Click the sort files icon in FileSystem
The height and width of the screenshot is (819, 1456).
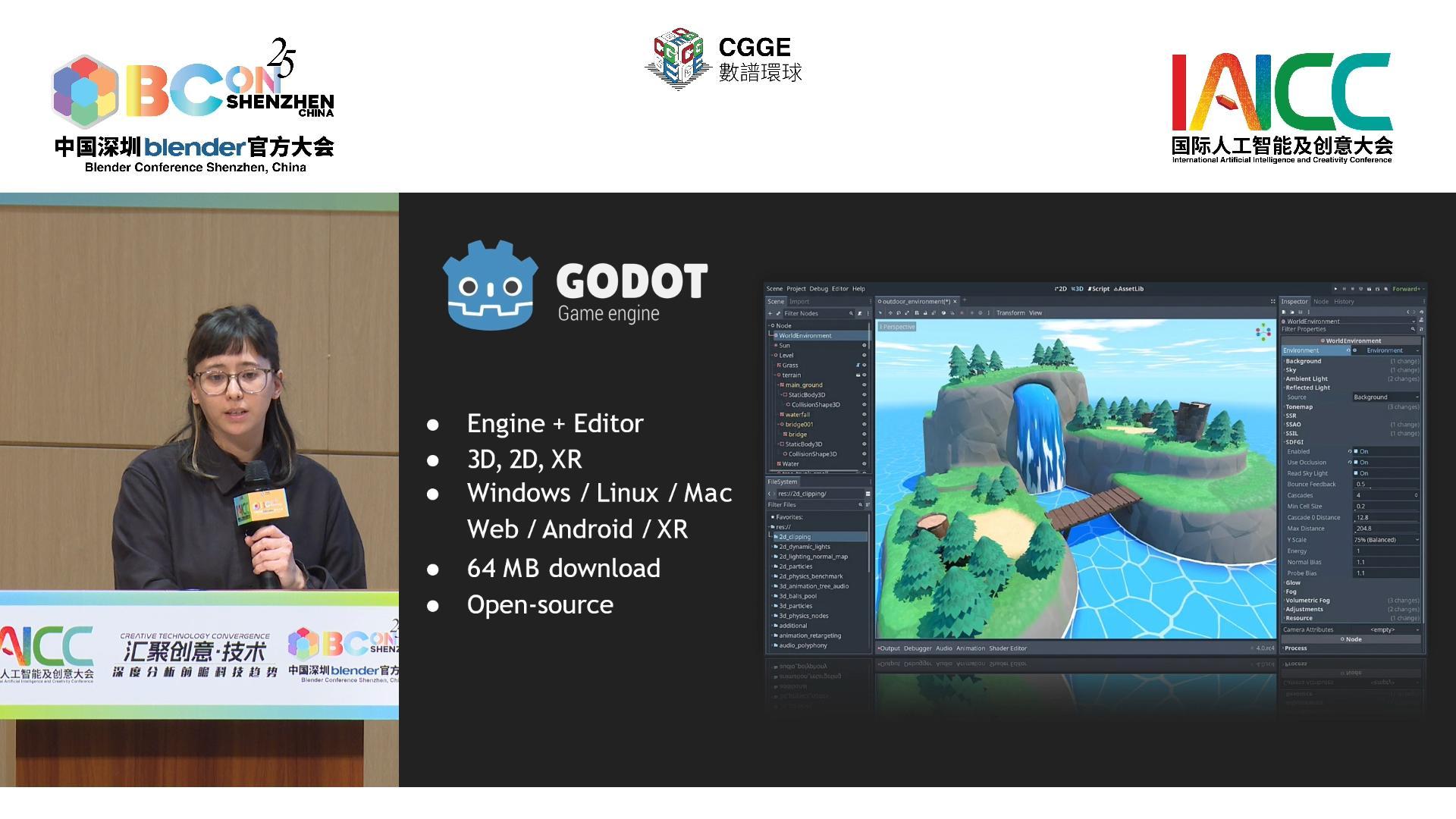click(868, 505)
